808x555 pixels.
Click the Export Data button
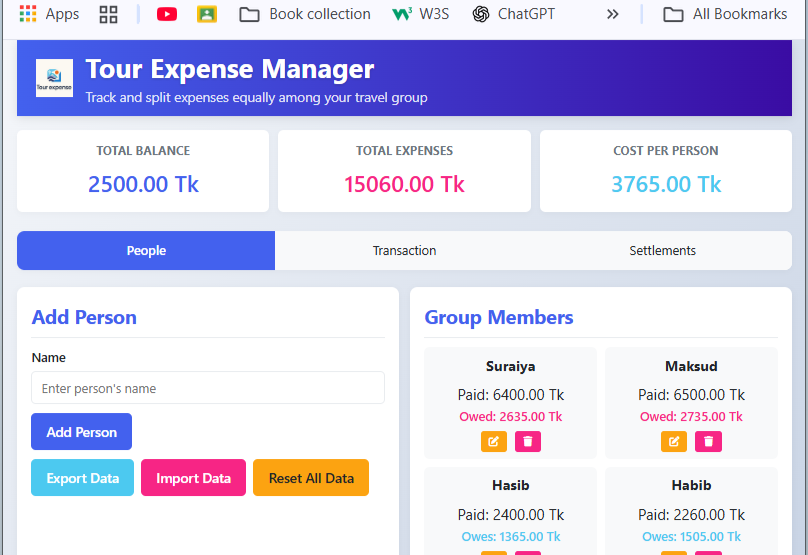point(82,478)
